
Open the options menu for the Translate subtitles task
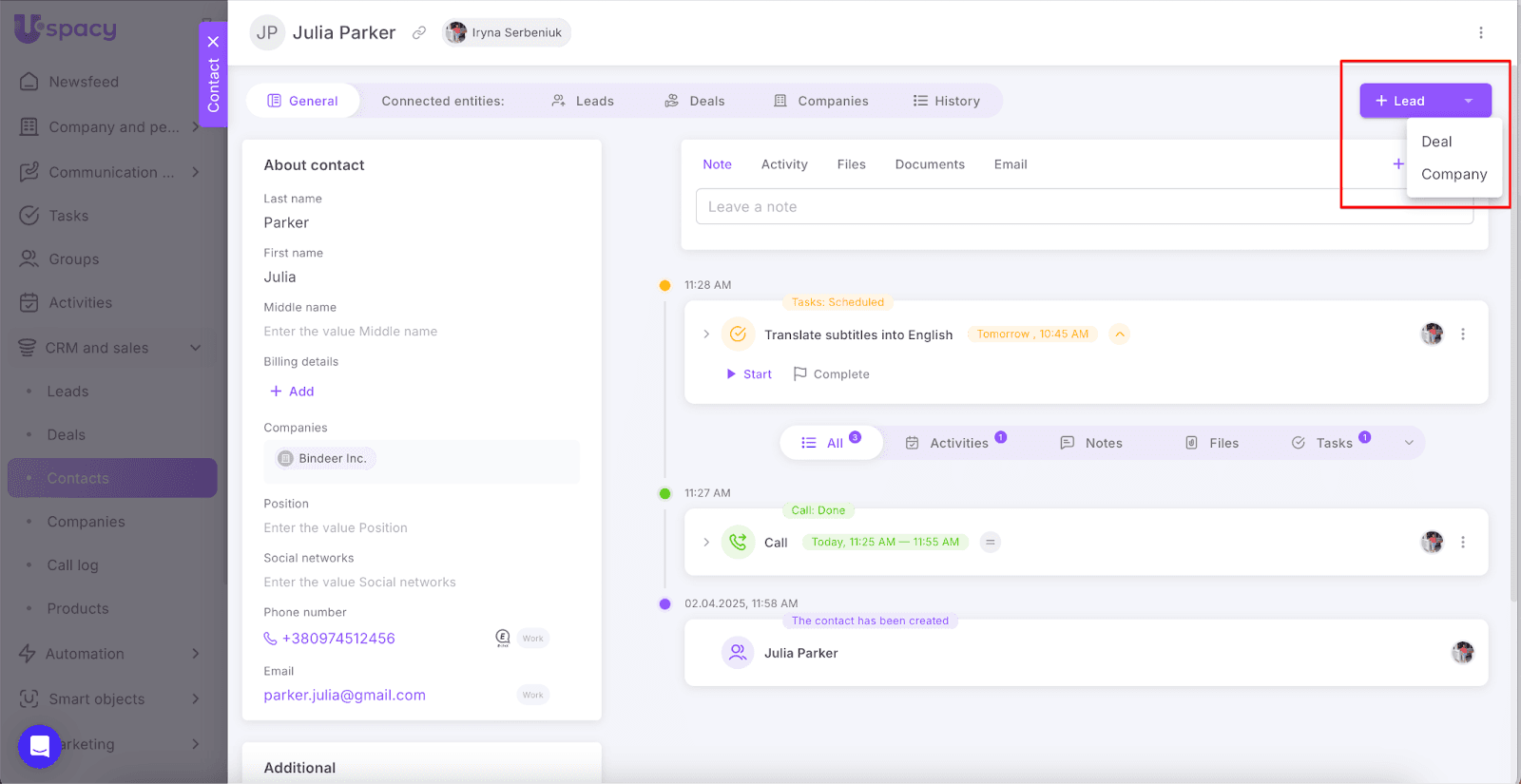(x=1462, y=335)
